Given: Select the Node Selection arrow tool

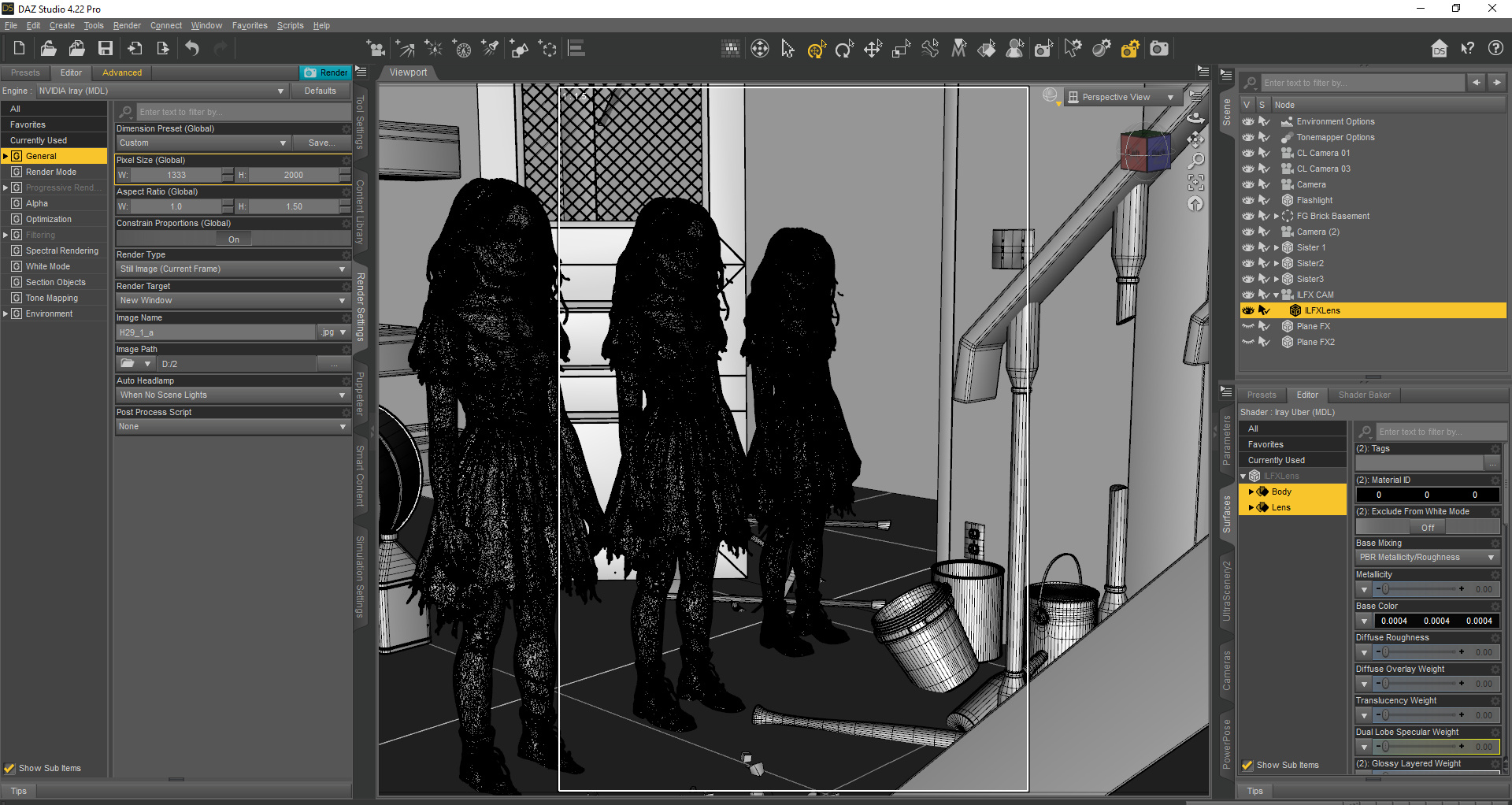Looking at the screenshot, I should coord(787,49).
